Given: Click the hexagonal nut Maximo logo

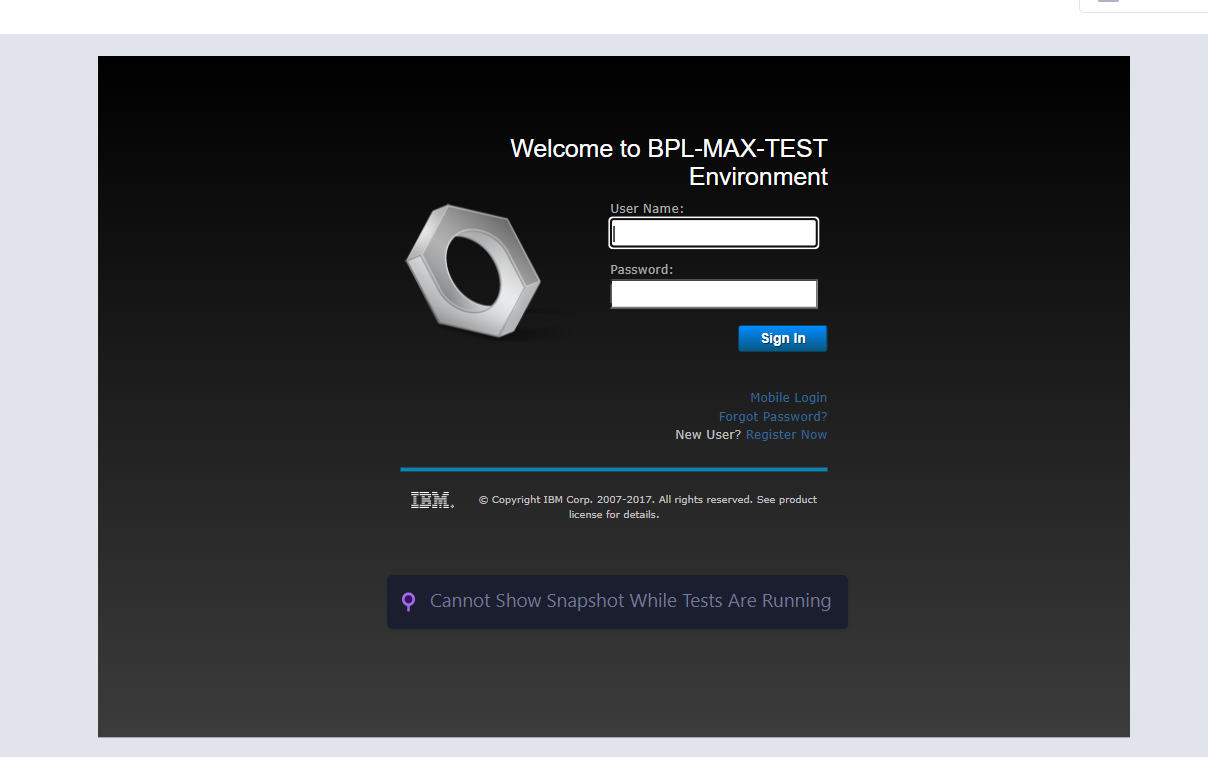Looking at the screenshot, I should tap(474, 271).
